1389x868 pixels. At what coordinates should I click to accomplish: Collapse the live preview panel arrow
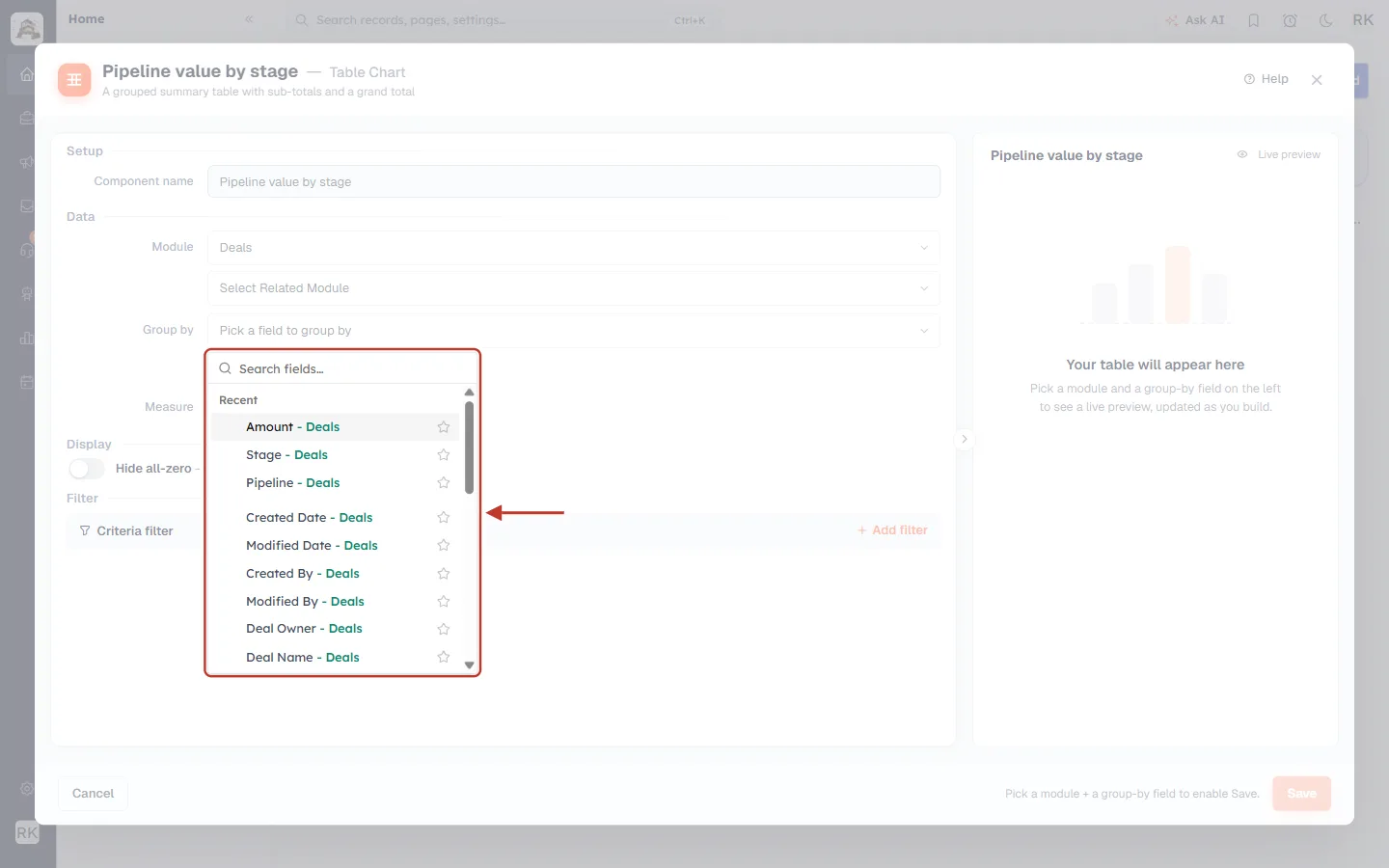coord(964,439)
